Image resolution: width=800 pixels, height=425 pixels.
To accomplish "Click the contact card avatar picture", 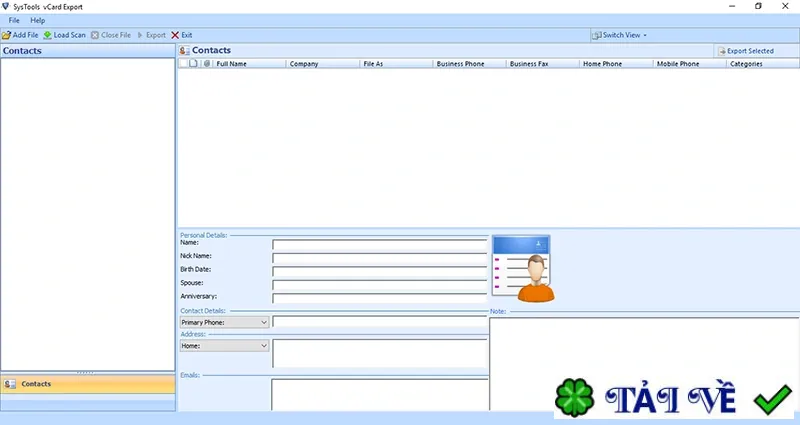I will [522, 268].
